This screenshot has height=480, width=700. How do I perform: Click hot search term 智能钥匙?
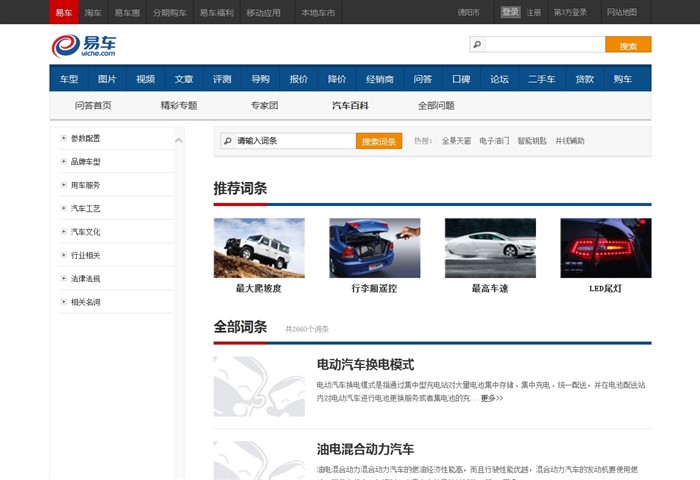tap(532, 141)
